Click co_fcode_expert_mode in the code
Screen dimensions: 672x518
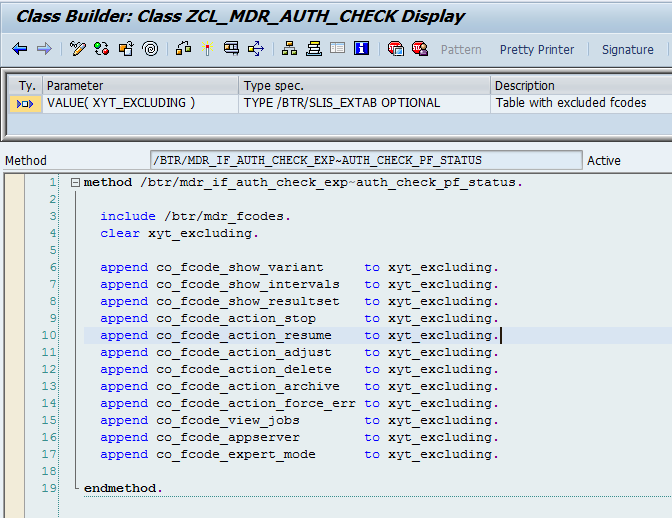(236, 455)
